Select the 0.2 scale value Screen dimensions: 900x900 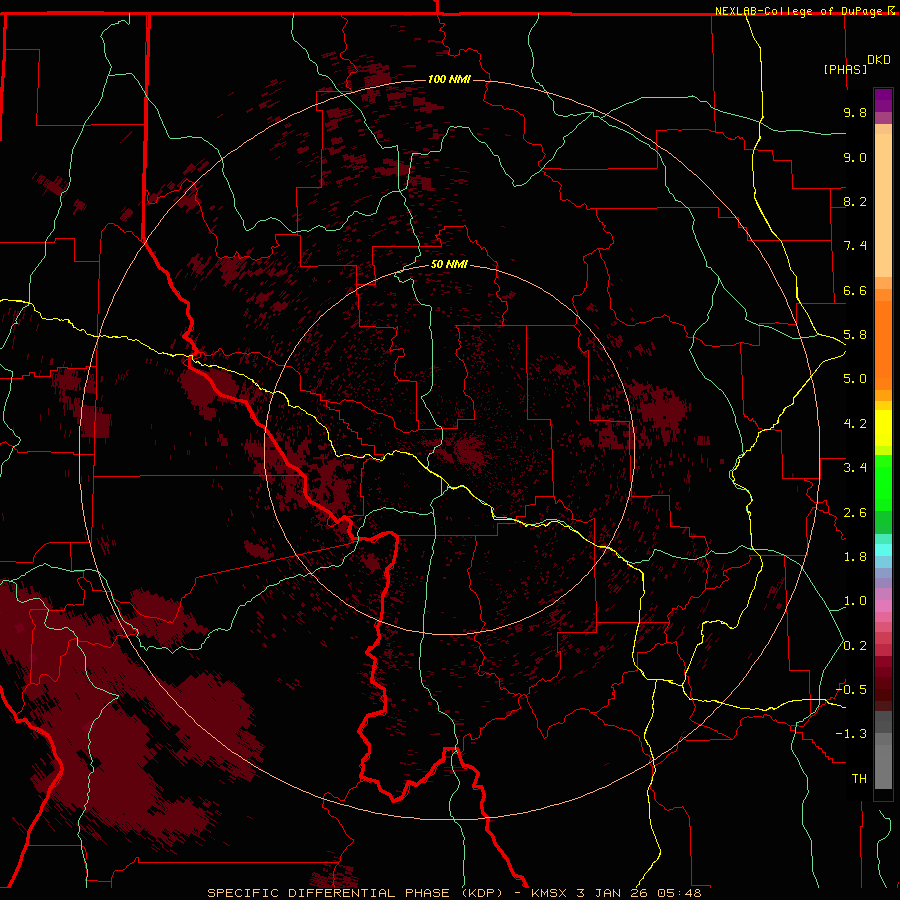(855, 646)
